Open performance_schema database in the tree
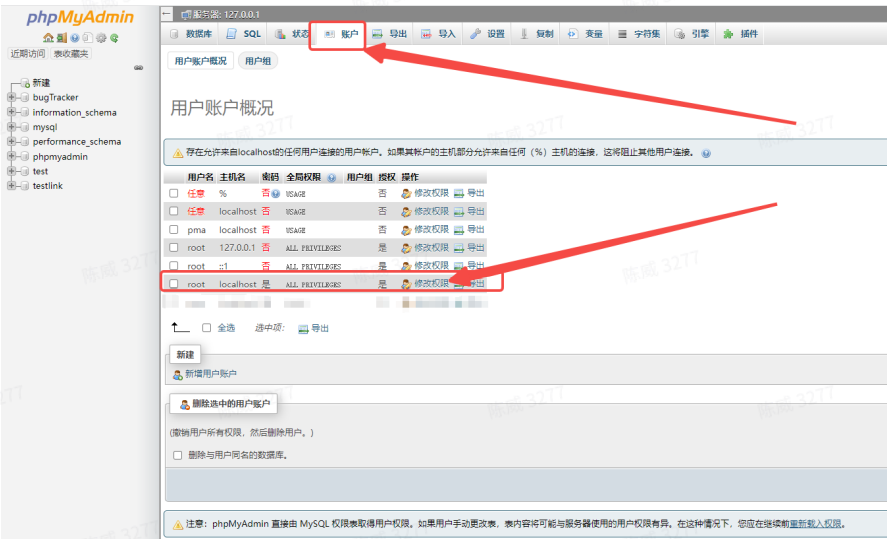This screenshot has height=539, width=887. [76, 142]
